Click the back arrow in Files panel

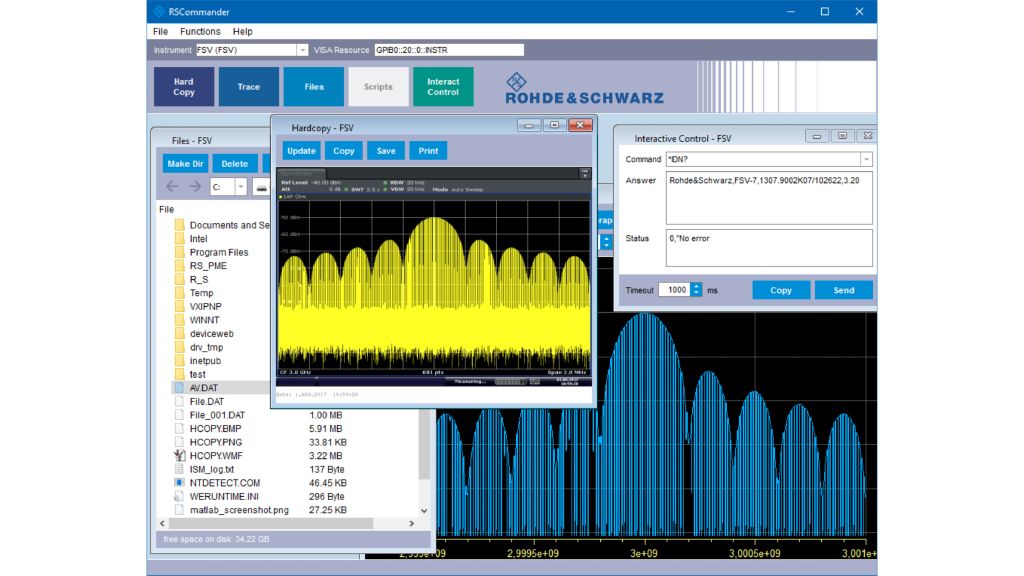coord(172,187)
